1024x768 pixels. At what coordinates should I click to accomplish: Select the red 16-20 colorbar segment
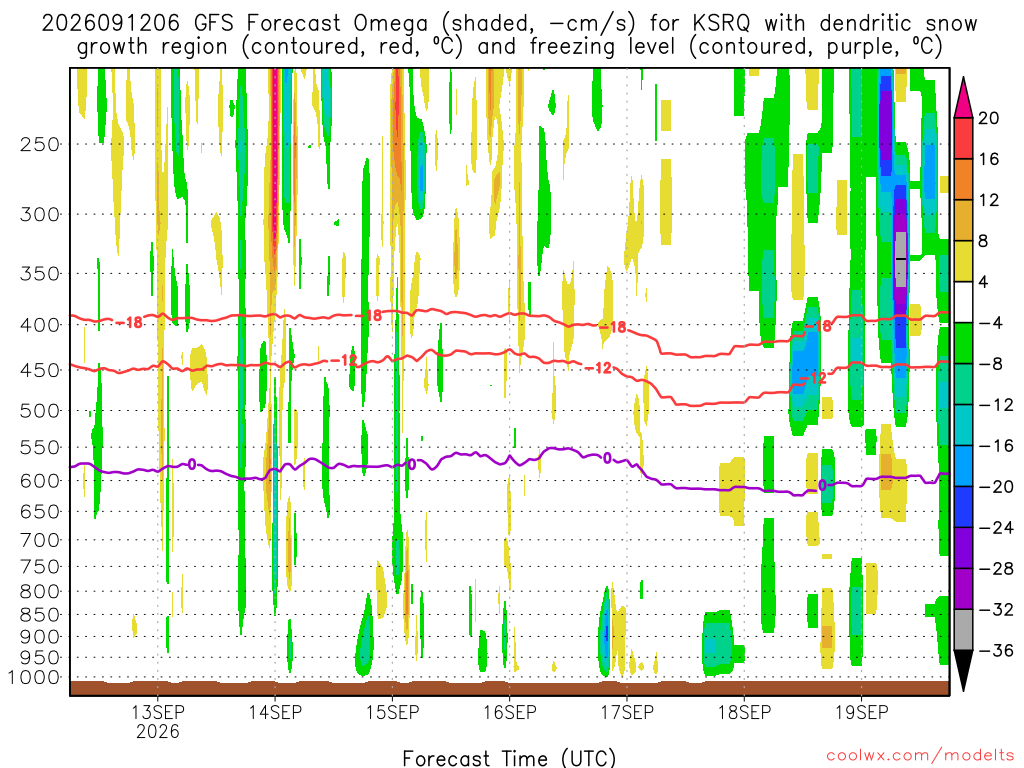click(x=963, y=138)
